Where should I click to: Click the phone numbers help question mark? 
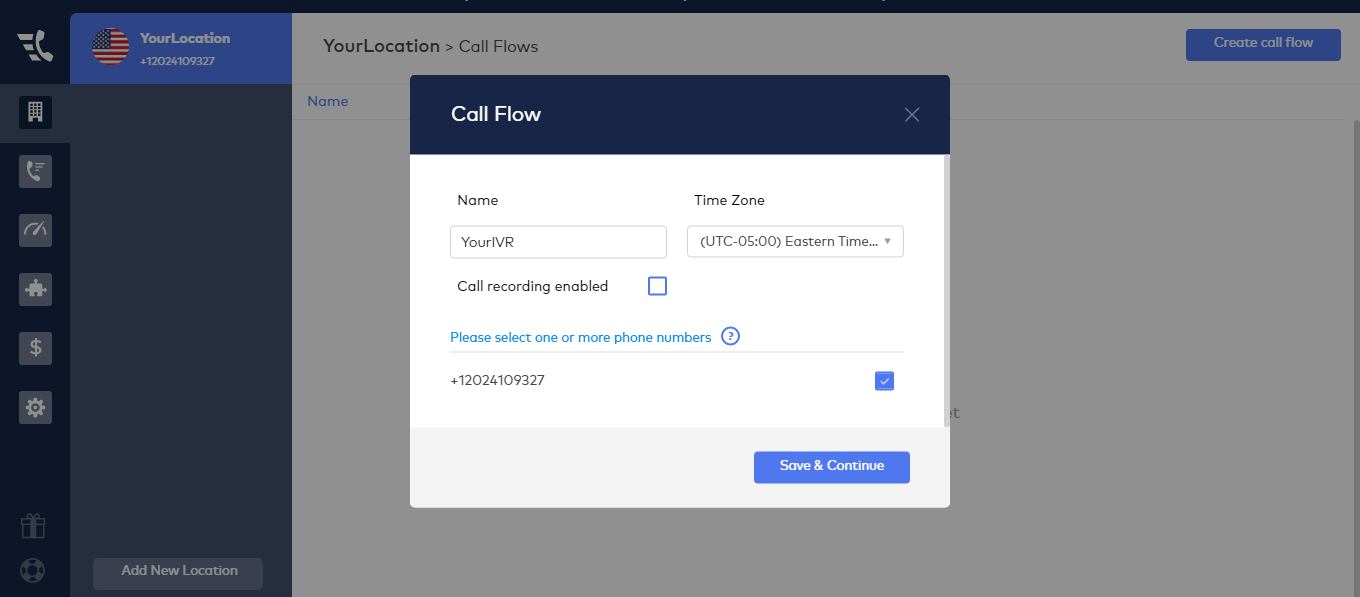pos(730,337)
